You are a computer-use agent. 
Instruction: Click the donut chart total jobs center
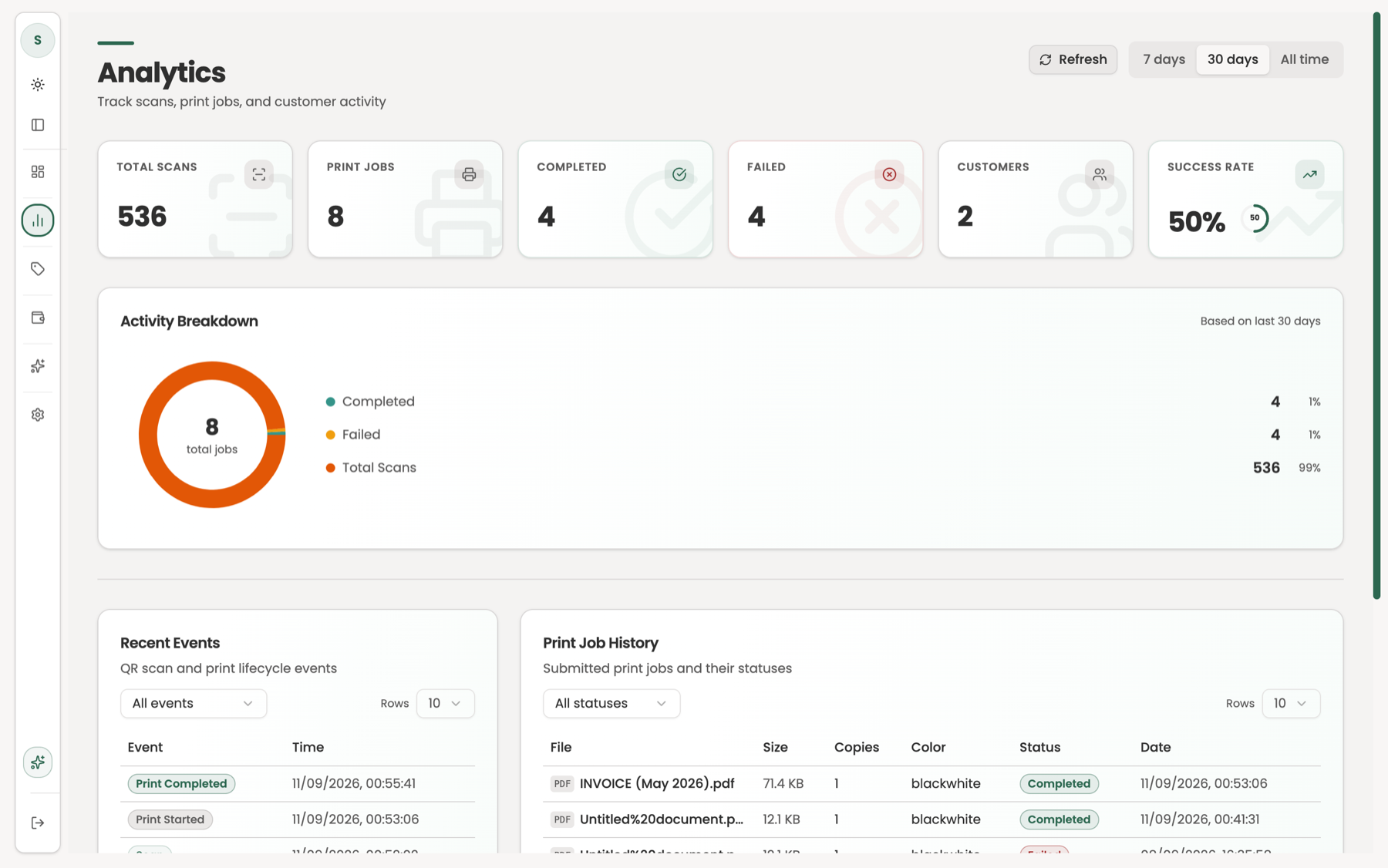pyautogui.click(x=212, y=435)
